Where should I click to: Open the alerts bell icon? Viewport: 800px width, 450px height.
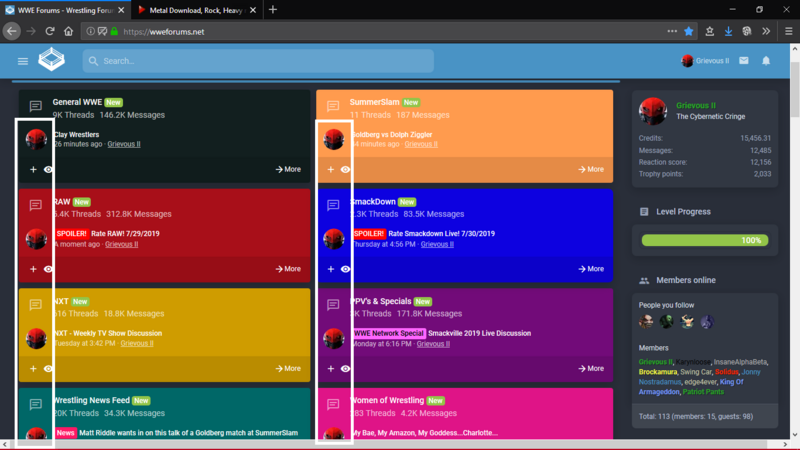click(766, 61)
